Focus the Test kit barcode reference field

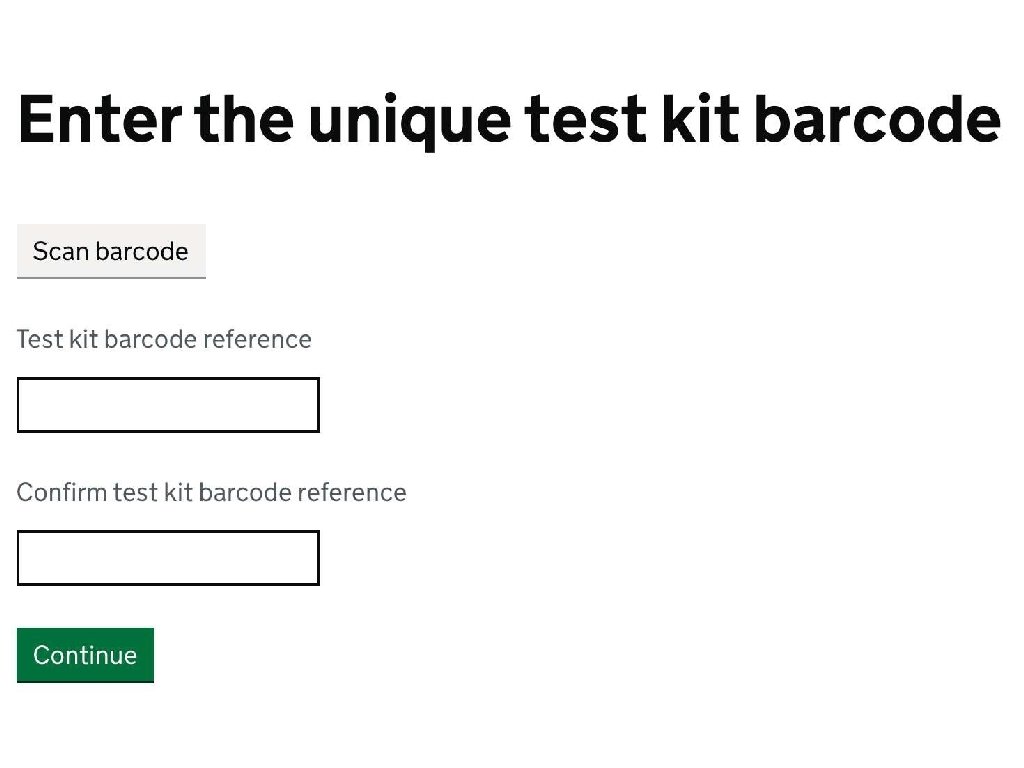(168, 405)
